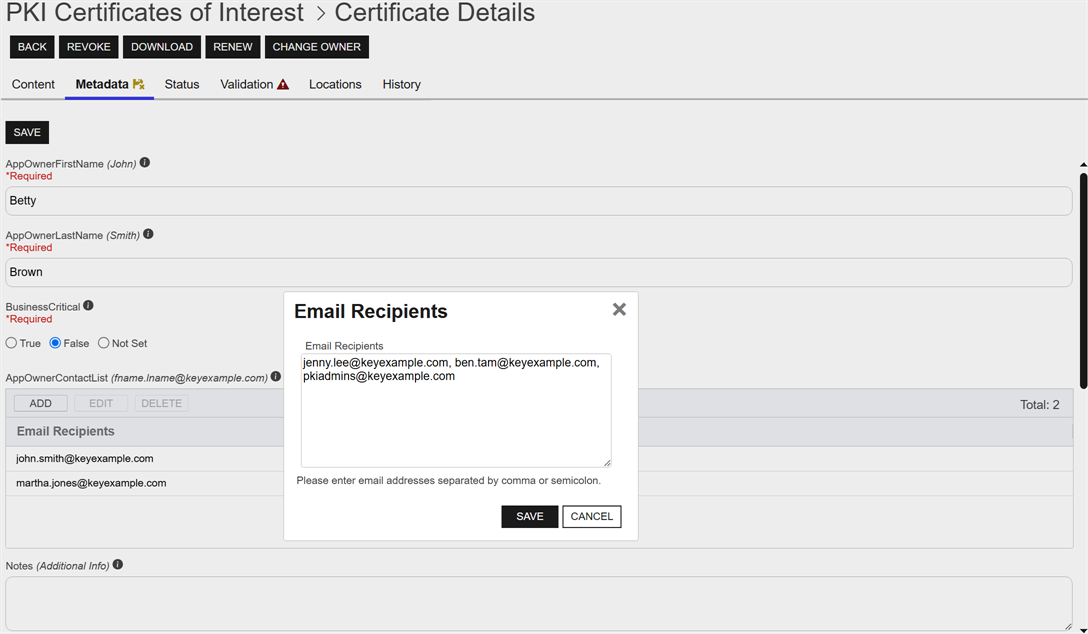1088x634 pixels.
Task: Close the Email Recipients dialog with X
Action: 619,310
